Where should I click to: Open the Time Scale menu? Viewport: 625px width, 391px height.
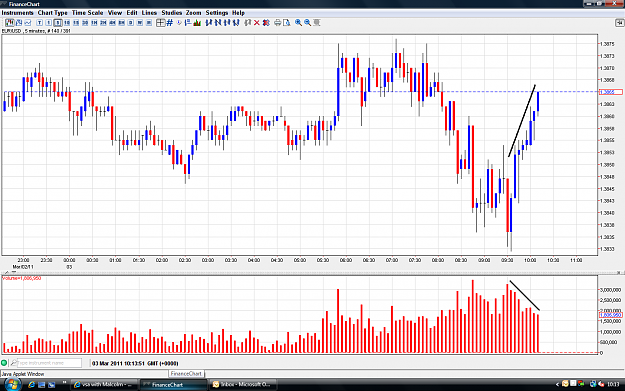[x=87, y=13]
